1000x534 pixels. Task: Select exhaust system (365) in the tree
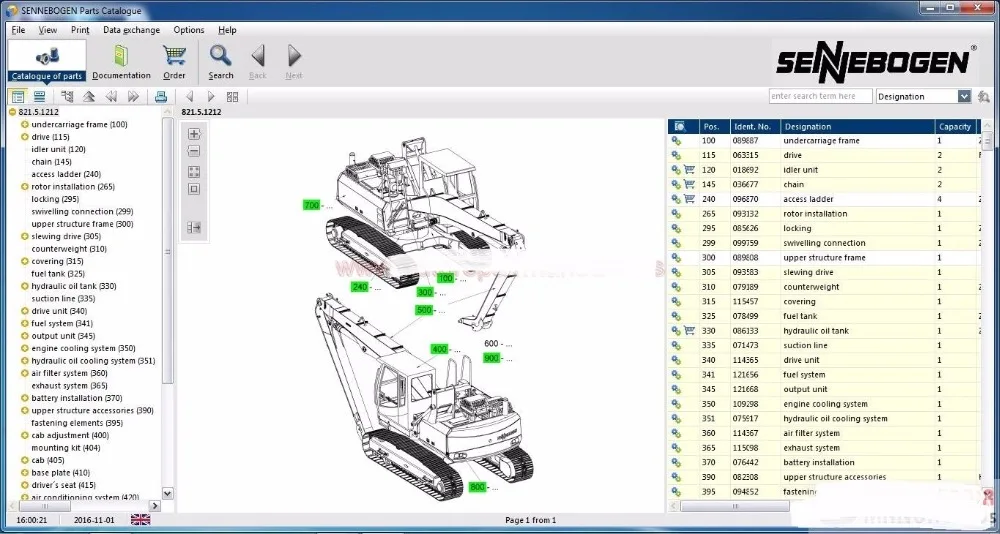pyautogui.click(x=69, y=386)
